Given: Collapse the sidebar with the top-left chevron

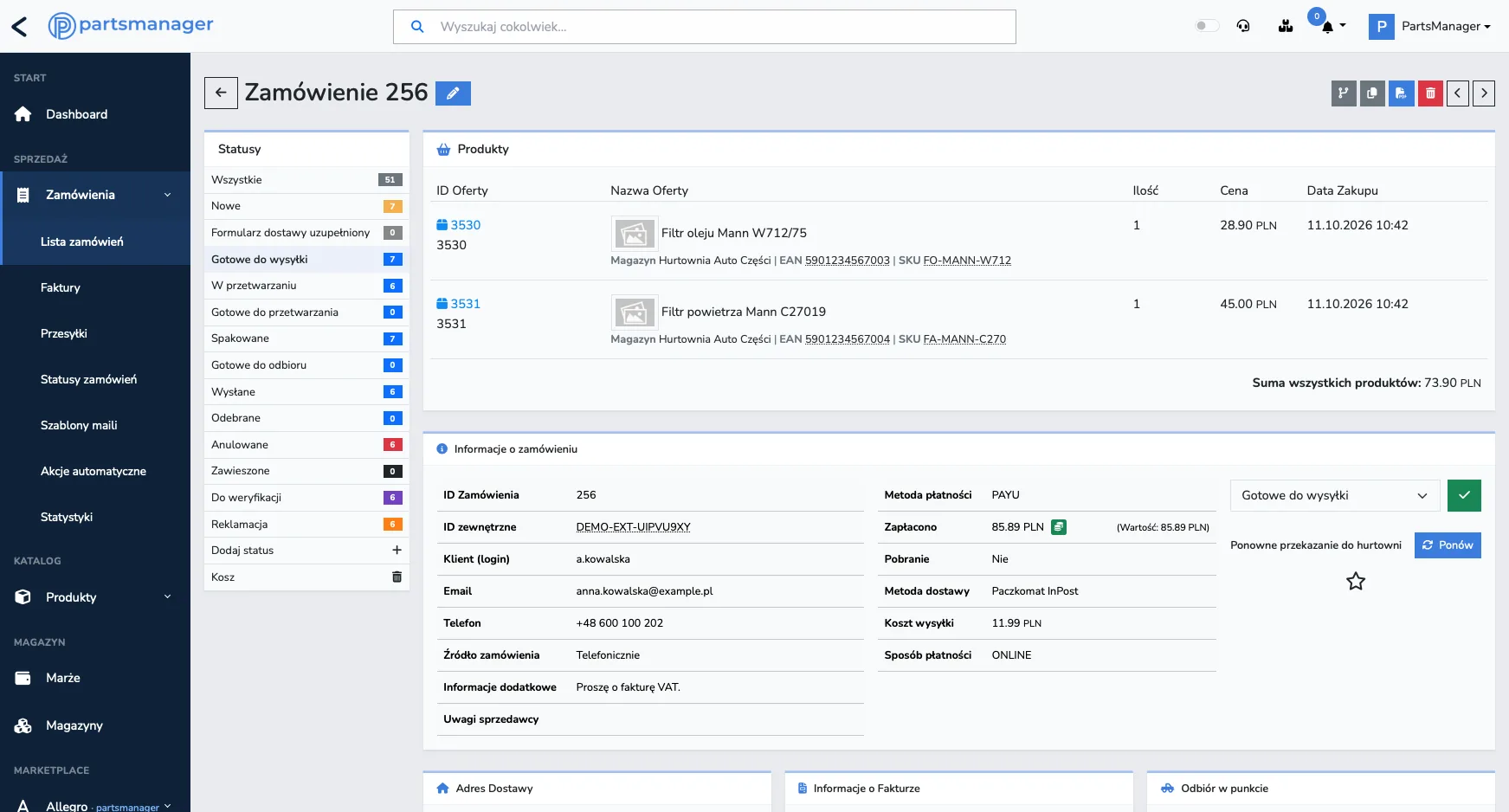Looking at the screenshot, I should [20, 27].
